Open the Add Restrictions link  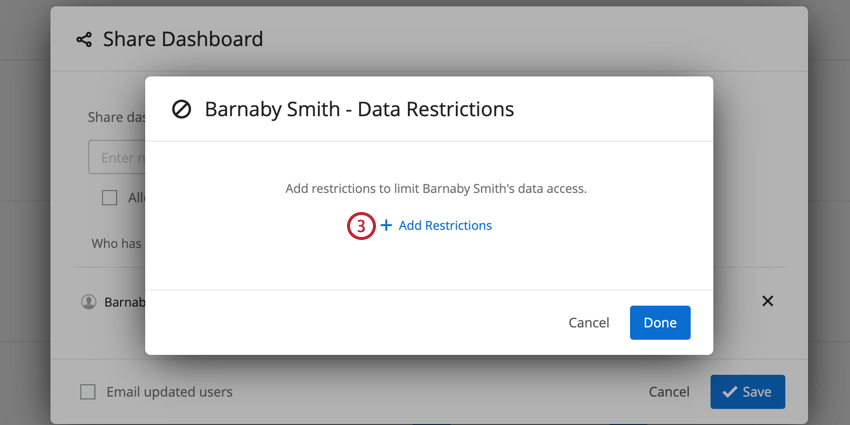445,226
